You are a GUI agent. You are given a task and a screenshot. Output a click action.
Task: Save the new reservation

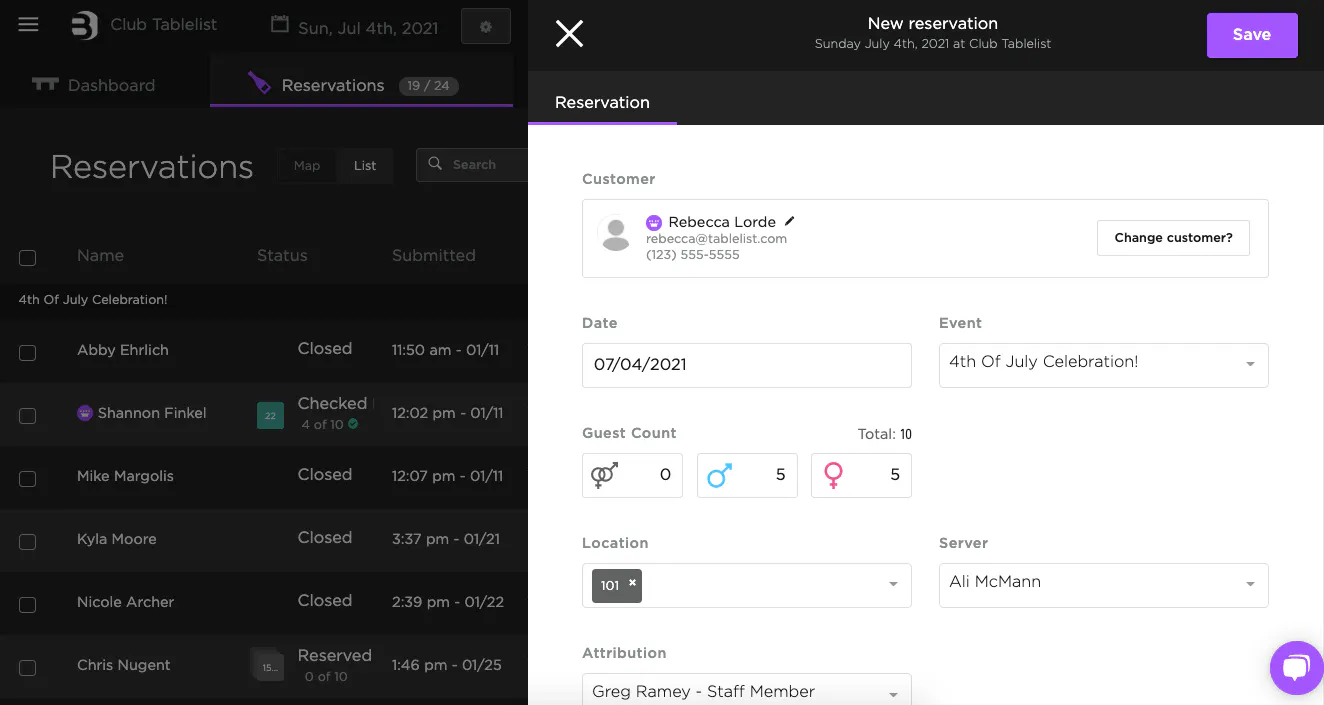click(x=1251, y=35)
